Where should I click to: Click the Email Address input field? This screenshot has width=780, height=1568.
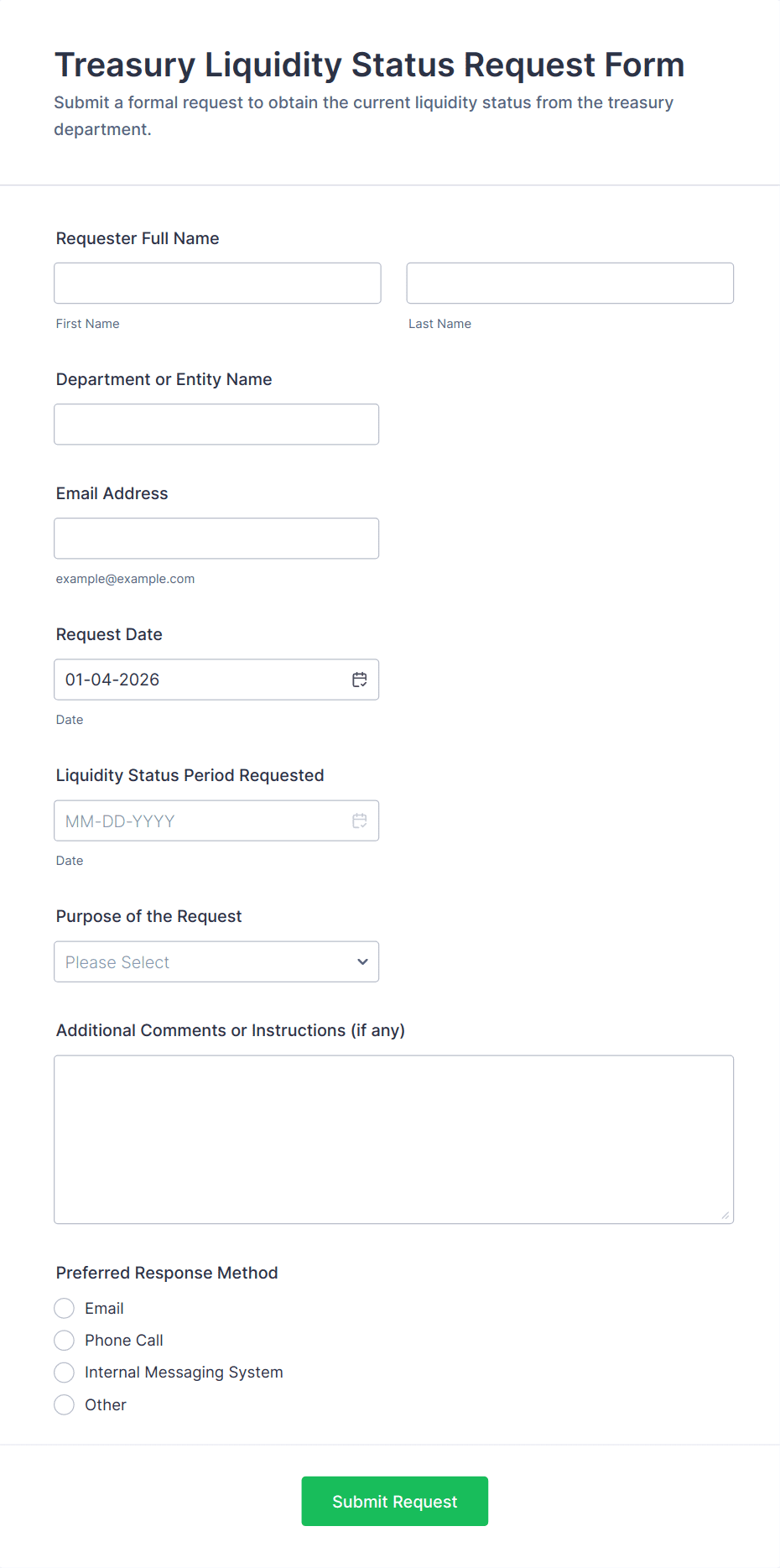tap(216, 539)
